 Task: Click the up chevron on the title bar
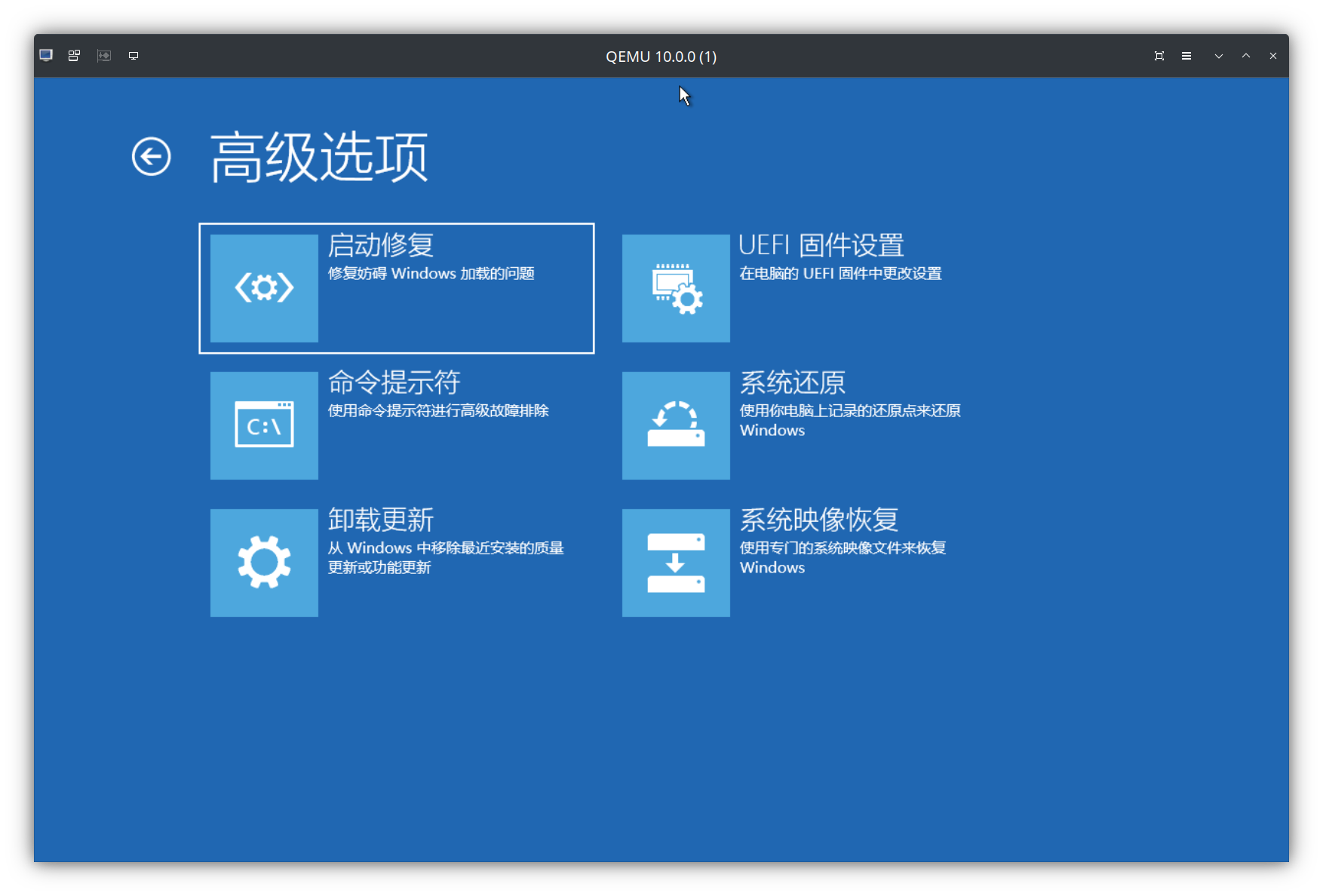point(1246,55)
